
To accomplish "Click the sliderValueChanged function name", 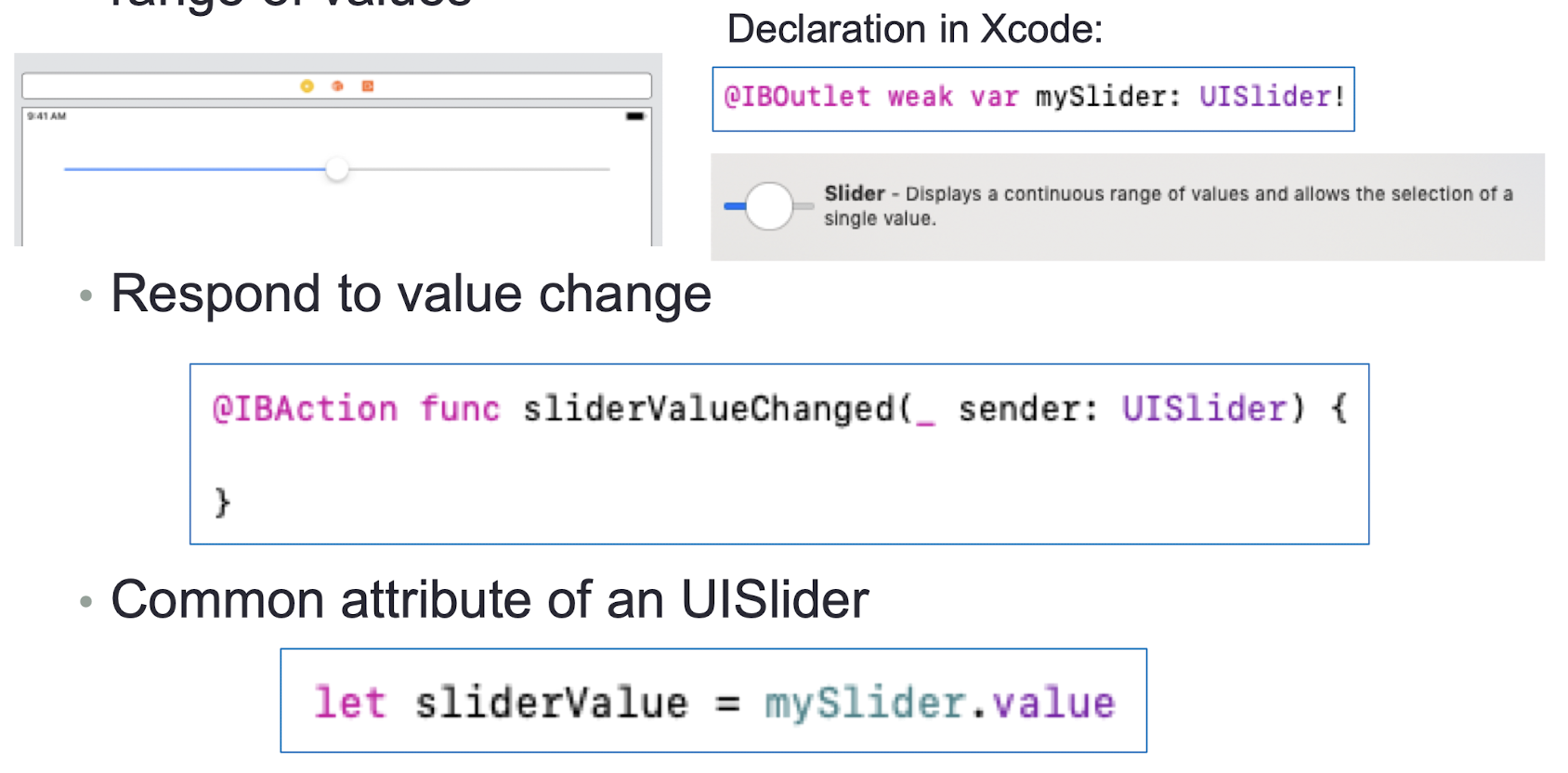I will coord(708,409).
